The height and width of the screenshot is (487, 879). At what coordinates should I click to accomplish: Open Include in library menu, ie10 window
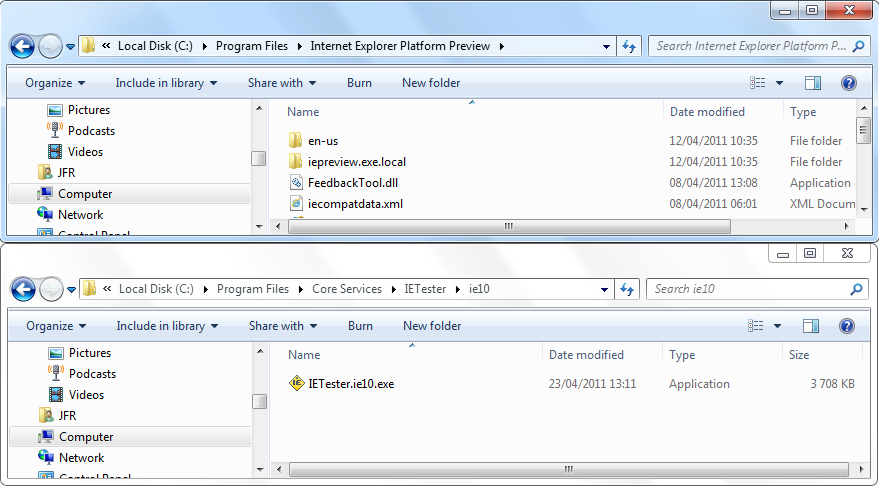(x=167, y=326)
